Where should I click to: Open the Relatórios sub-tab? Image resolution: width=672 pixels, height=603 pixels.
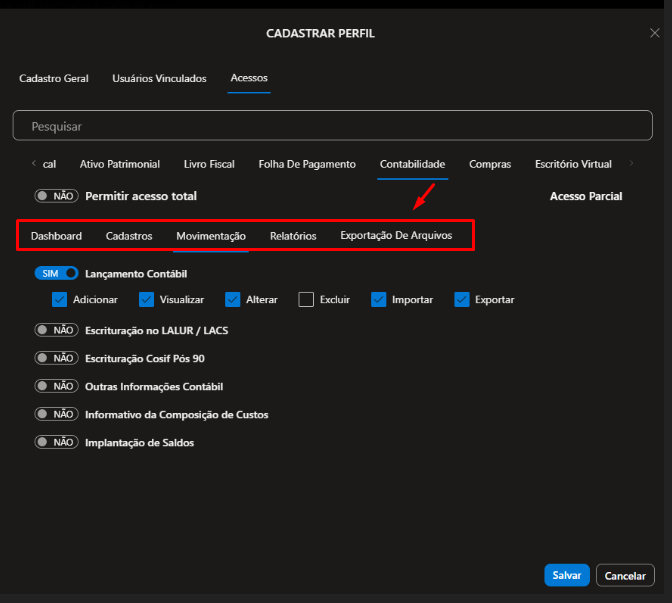[x=293, y=236]
